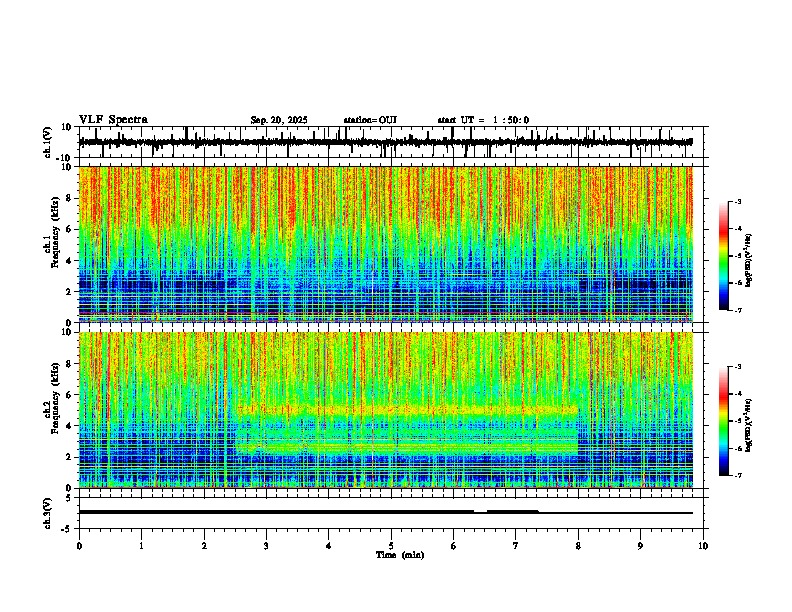The height and width of the screenshot is (612, 792).
Task: Click the "-5" tick of ch.3 voltage axis
Action: click(x=67, y=529)
